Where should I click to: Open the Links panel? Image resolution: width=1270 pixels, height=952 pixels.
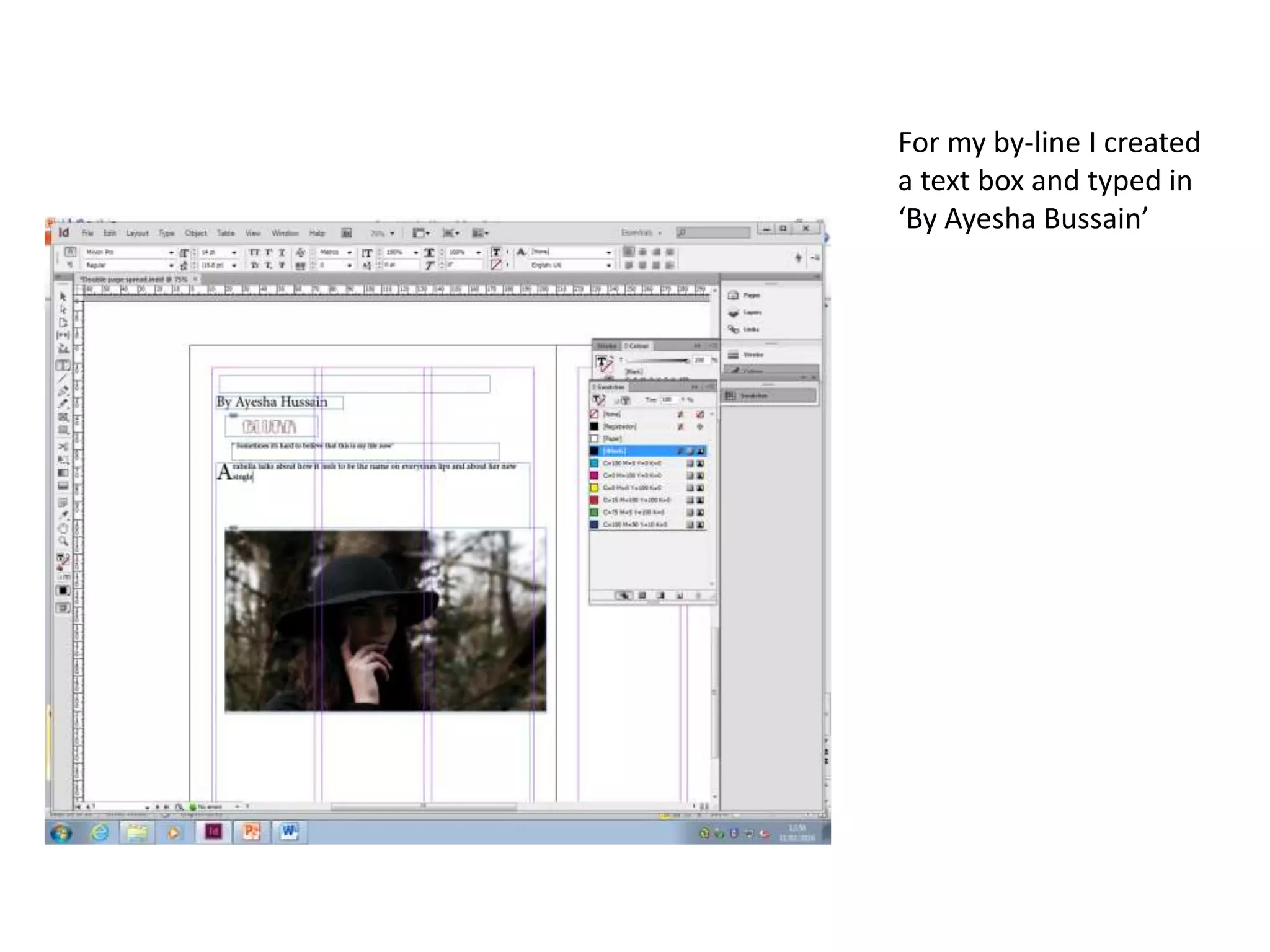[744, 330]
